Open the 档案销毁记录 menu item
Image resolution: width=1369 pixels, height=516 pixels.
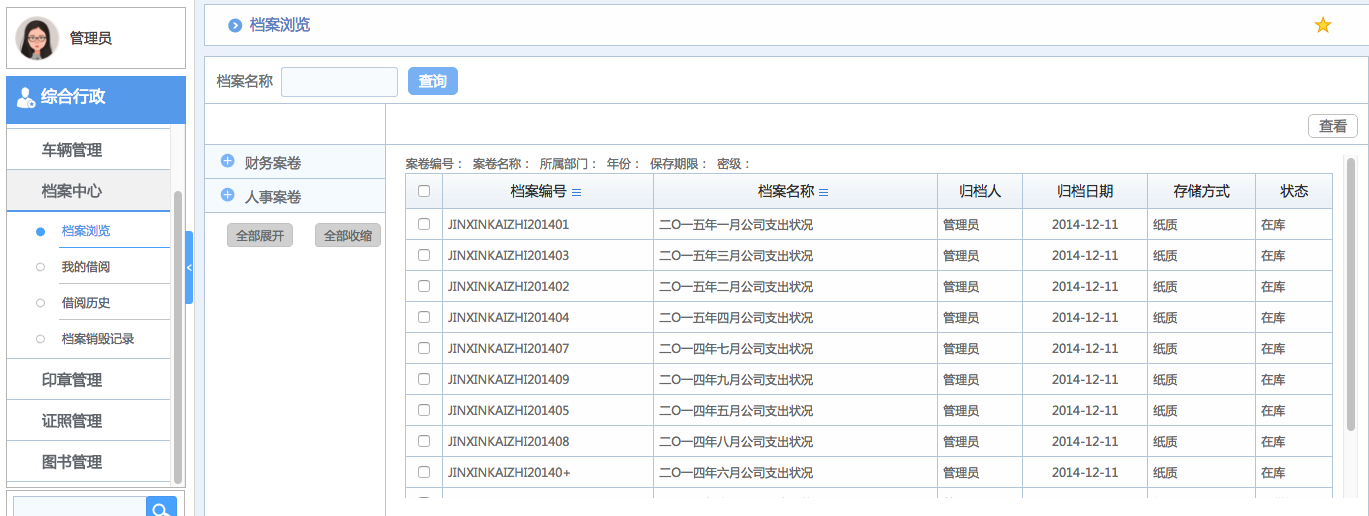(98, 339)
